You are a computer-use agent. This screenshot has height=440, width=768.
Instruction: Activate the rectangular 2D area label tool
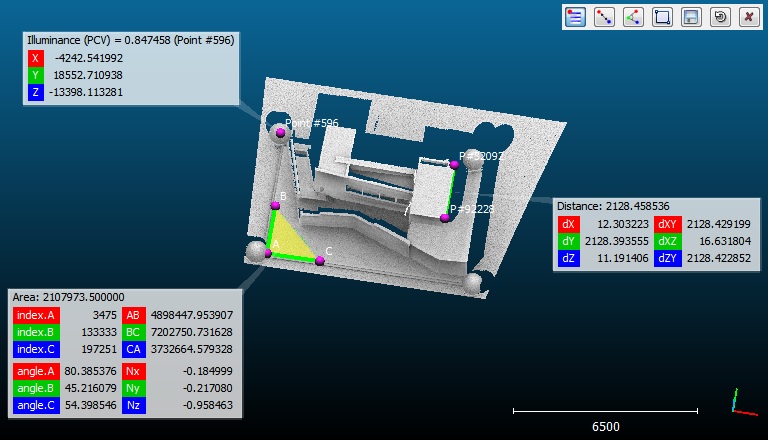pyautogui.click(x=662, y=17)
